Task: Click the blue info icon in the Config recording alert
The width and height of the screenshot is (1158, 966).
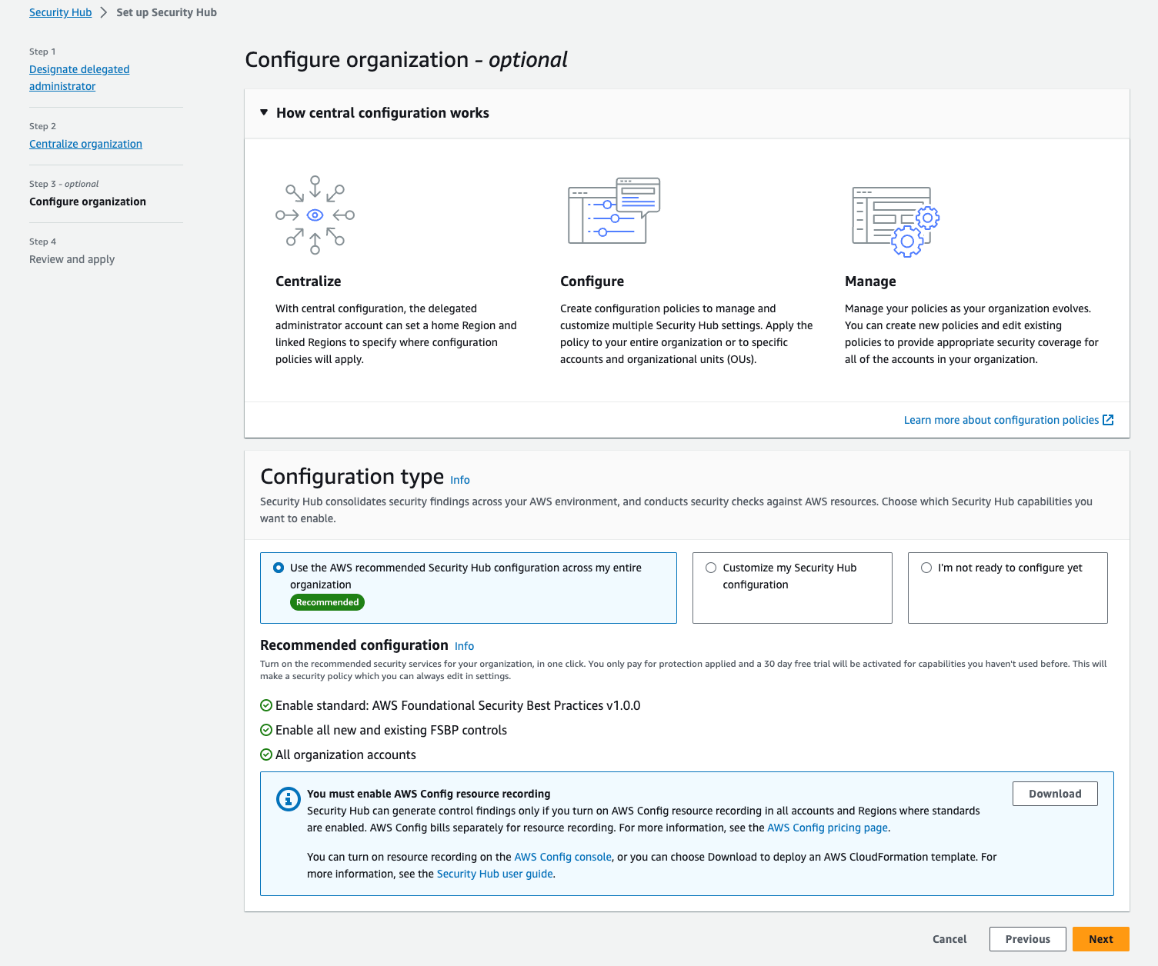Action: 287,799
